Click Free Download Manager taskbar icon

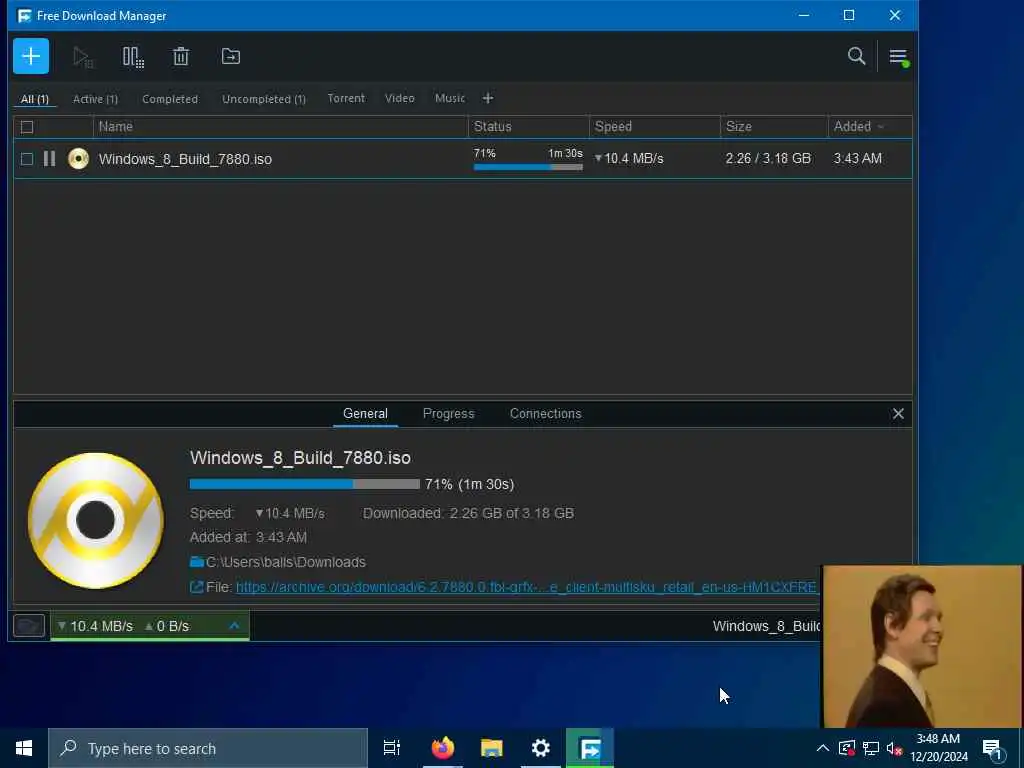590,748
